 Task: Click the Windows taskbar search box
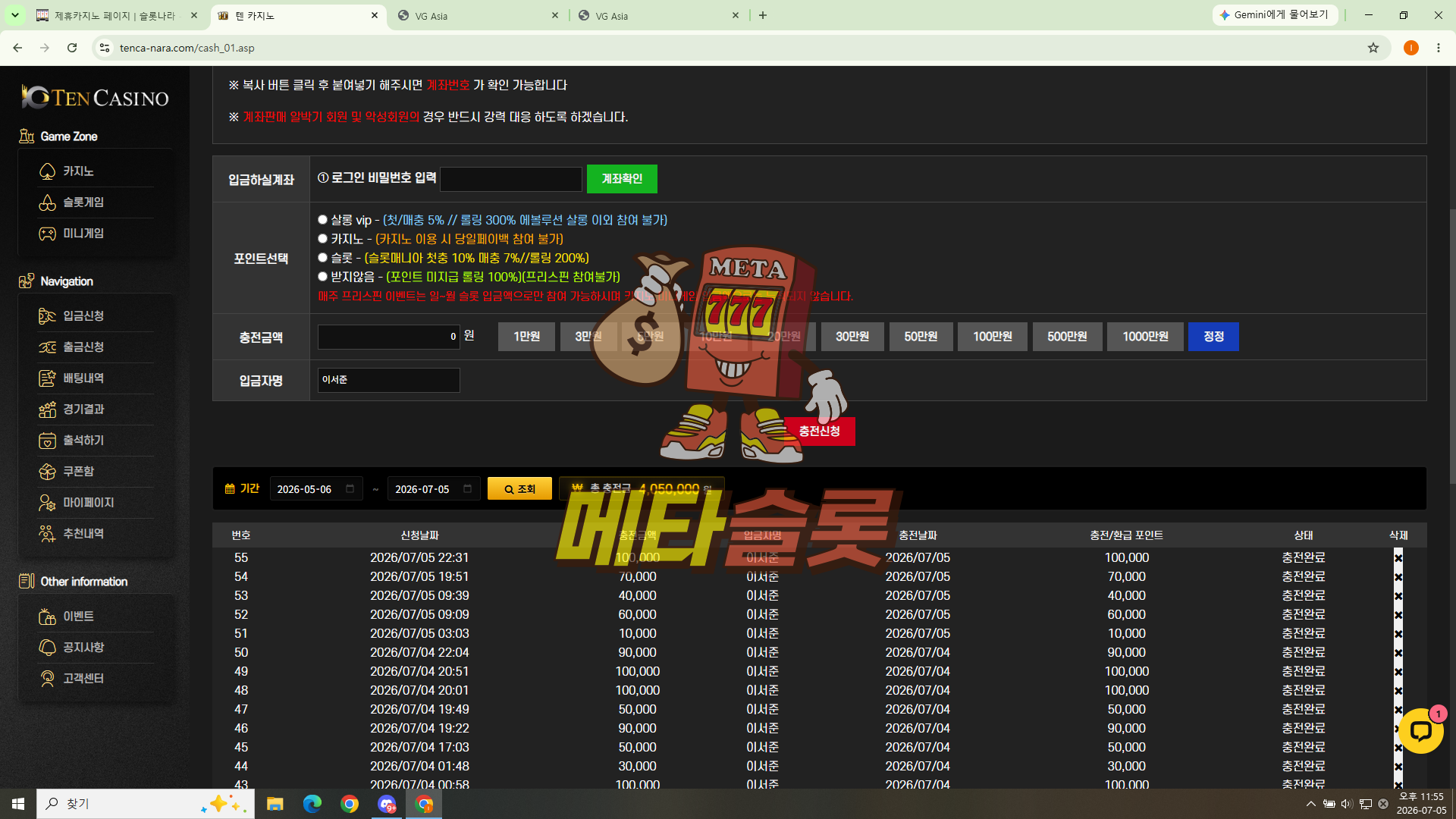click(x=146, y=804)
